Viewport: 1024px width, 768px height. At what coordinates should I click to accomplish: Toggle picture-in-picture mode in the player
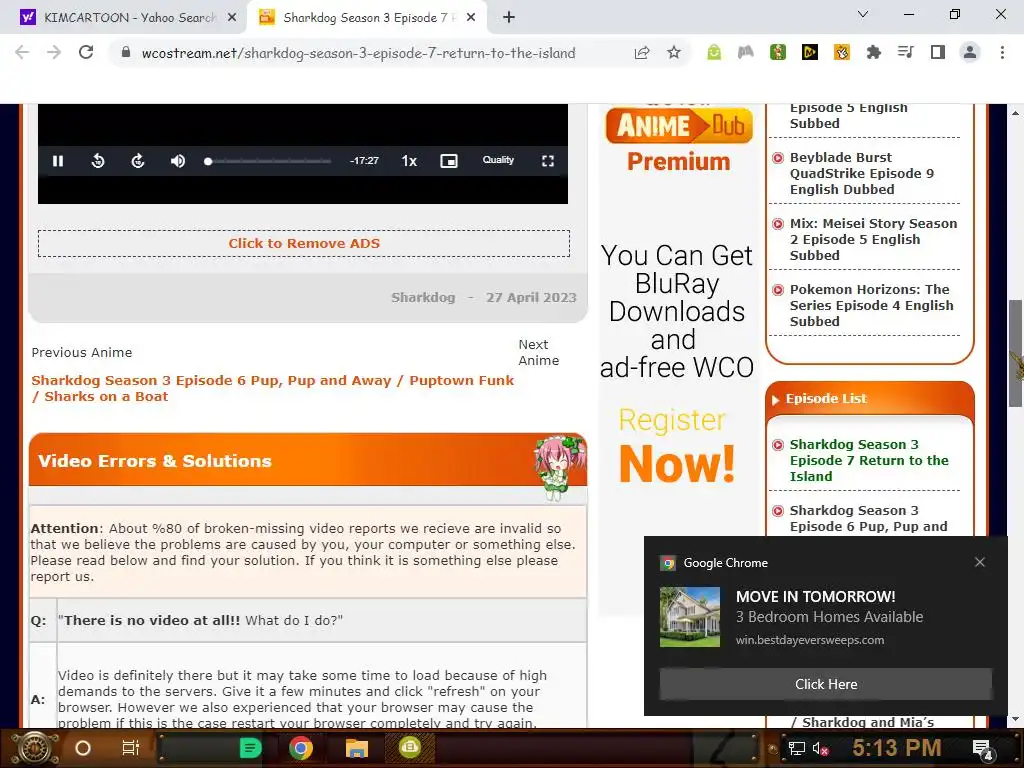449,161
